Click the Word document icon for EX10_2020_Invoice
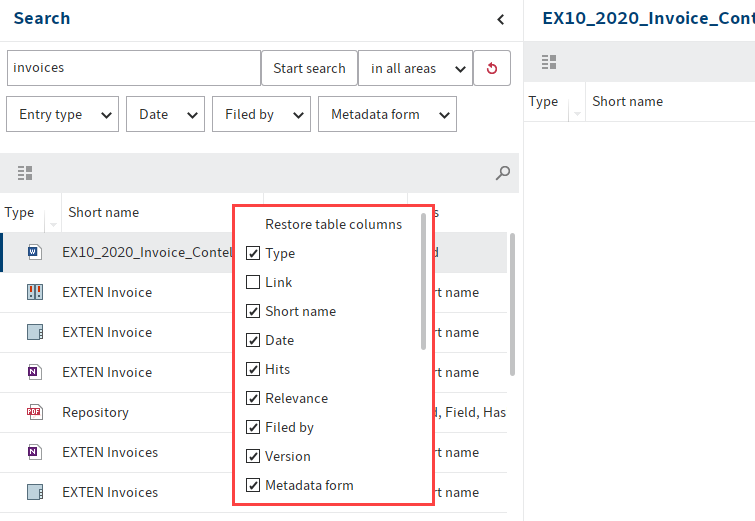755x521 pixels. (34, 252)
